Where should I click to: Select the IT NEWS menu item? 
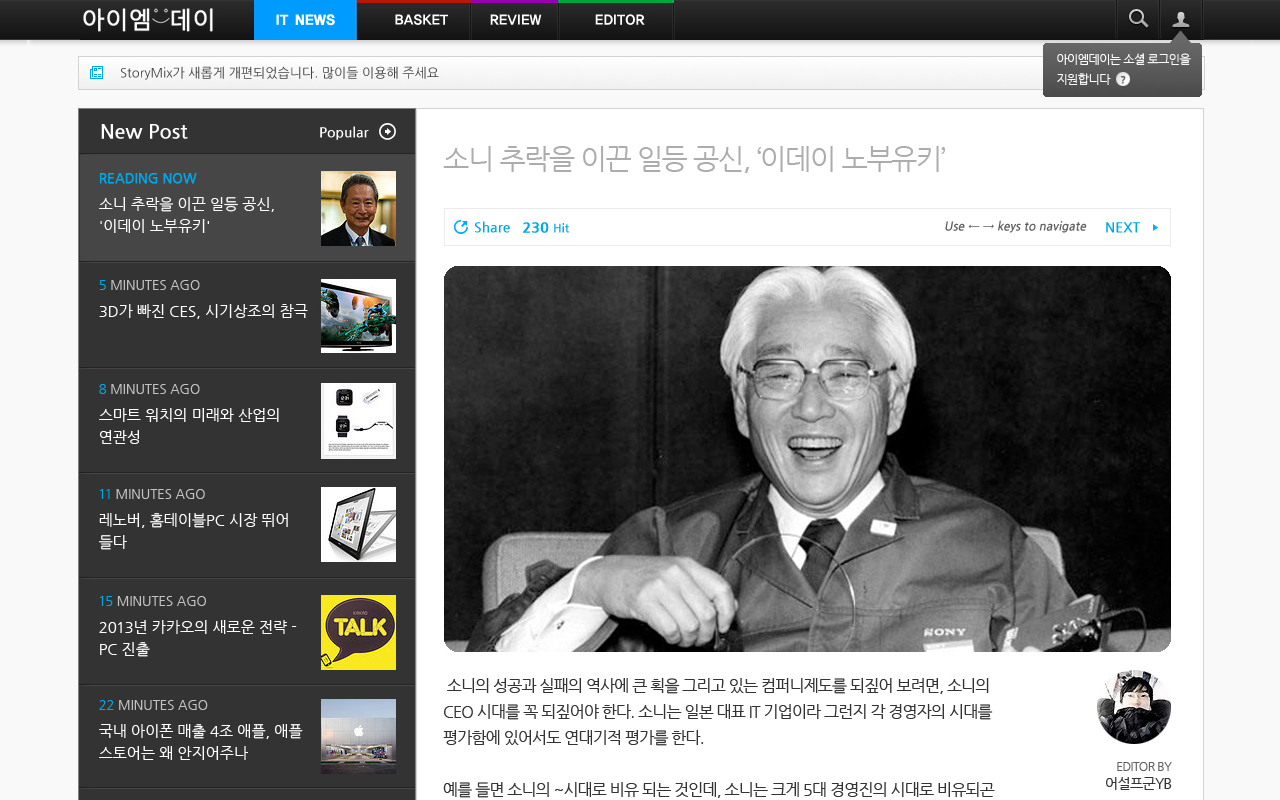click(305, 19)
